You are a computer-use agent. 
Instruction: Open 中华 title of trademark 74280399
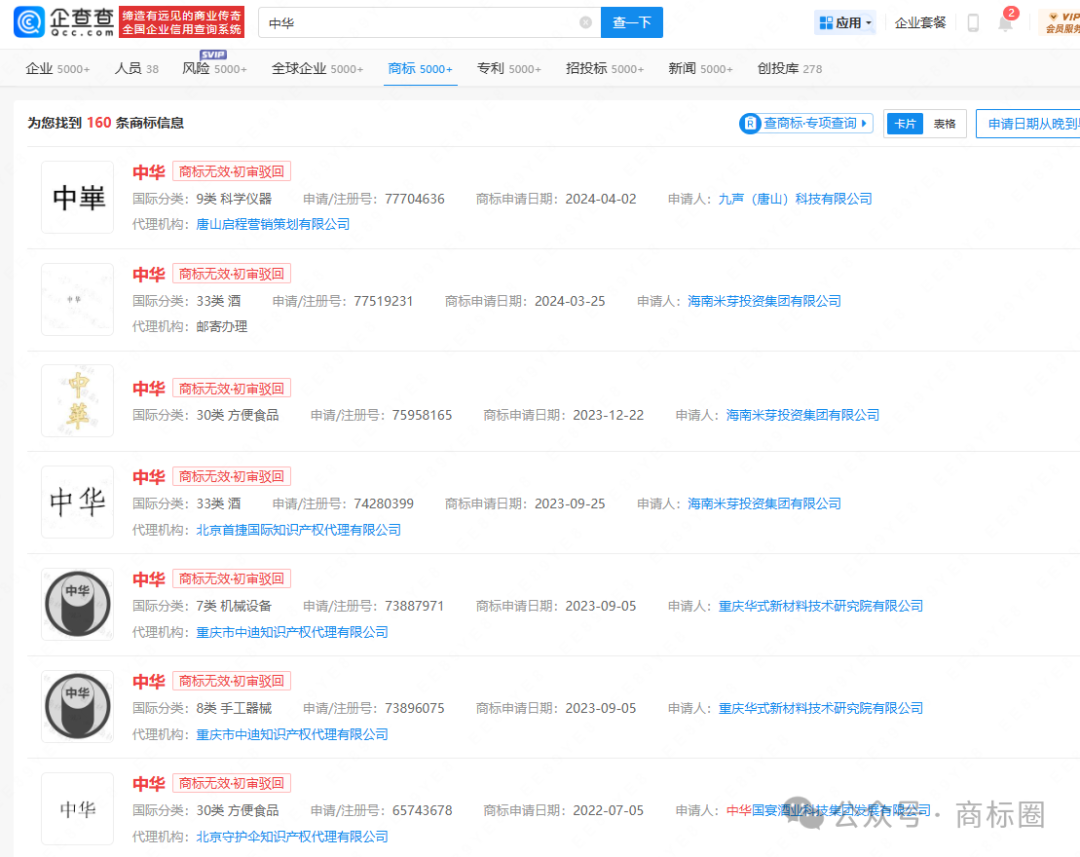[149, 477]
